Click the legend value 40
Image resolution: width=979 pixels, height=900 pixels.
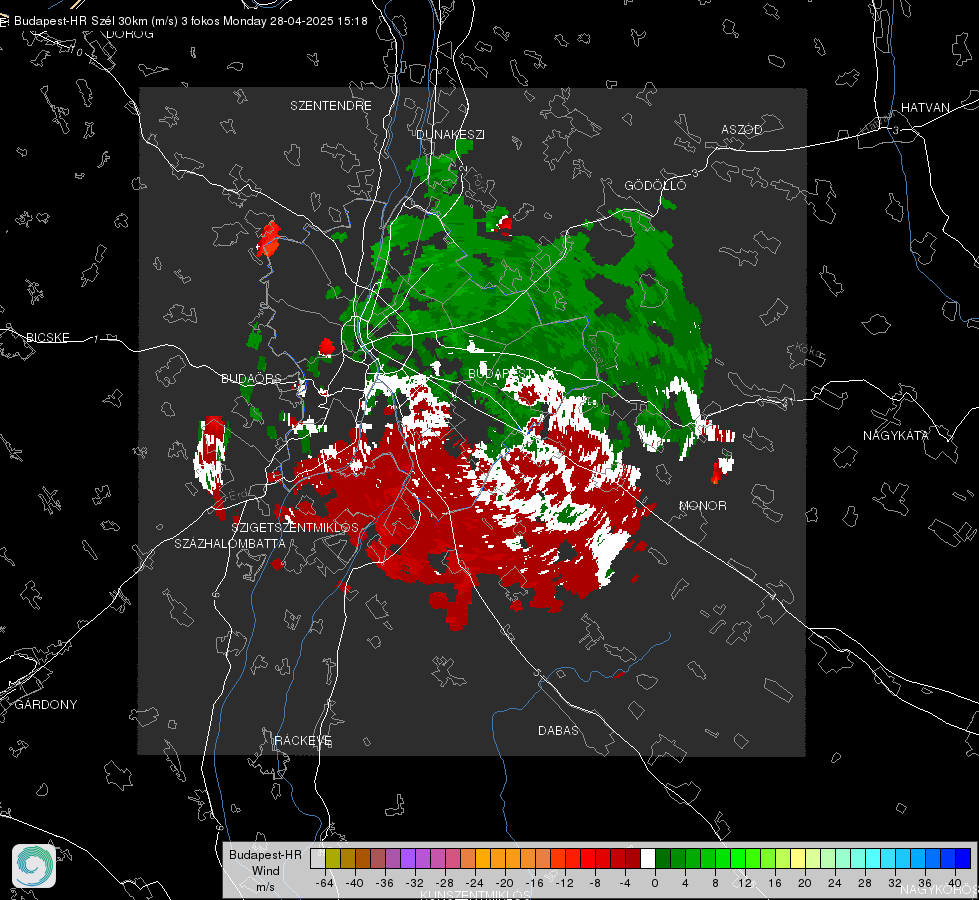[x=955, y=883]
